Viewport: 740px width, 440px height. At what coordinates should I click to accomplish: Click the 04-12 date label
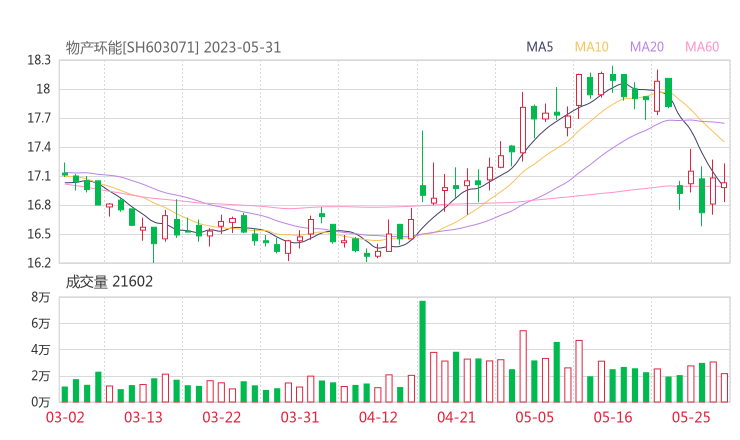[378, 417]
